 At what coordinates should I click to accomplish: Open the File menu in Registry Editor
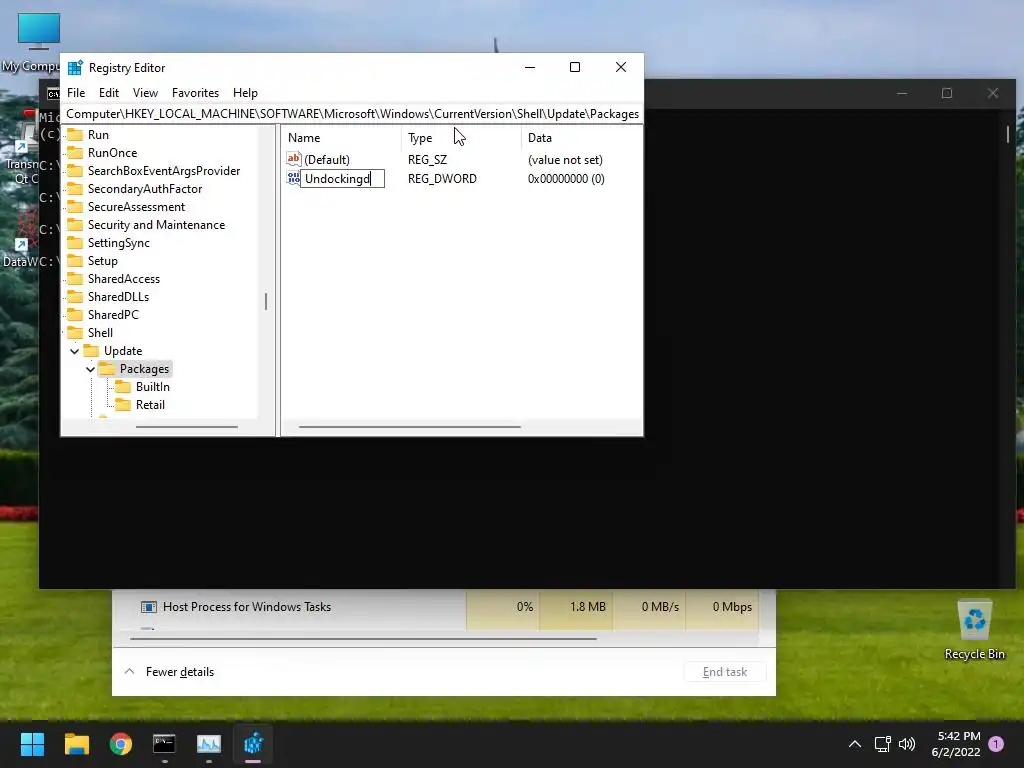click(76, 93)
